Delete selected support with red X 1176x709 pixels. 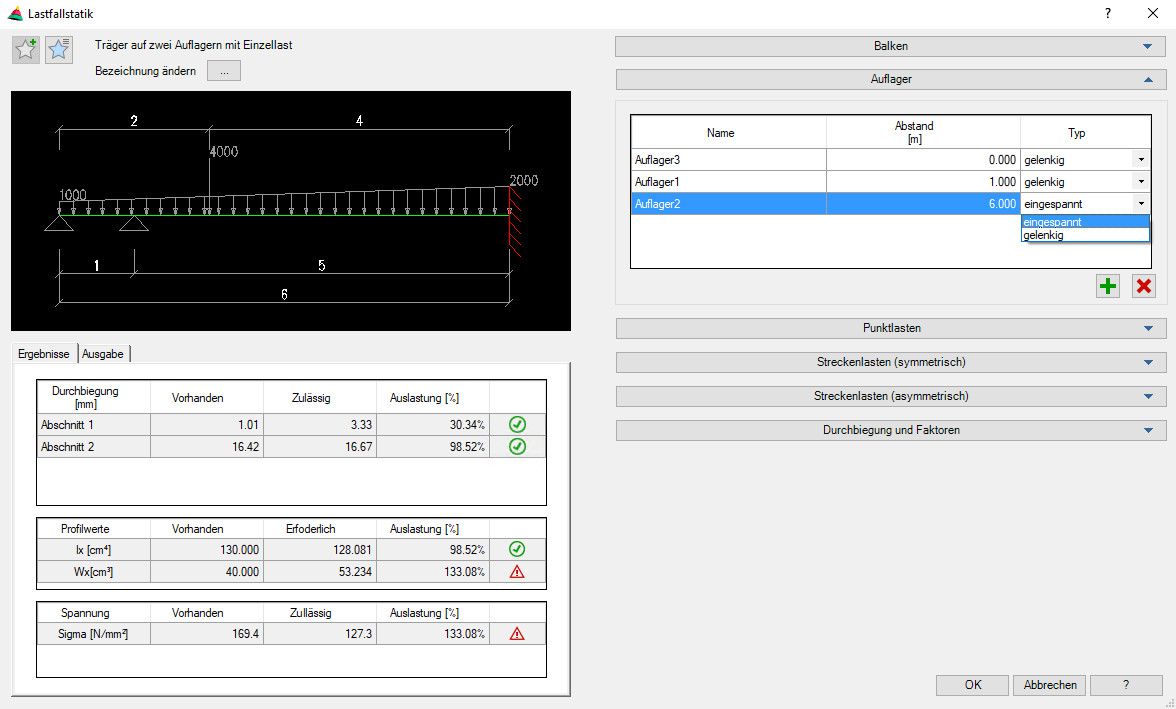click(x=1143, y=287)
